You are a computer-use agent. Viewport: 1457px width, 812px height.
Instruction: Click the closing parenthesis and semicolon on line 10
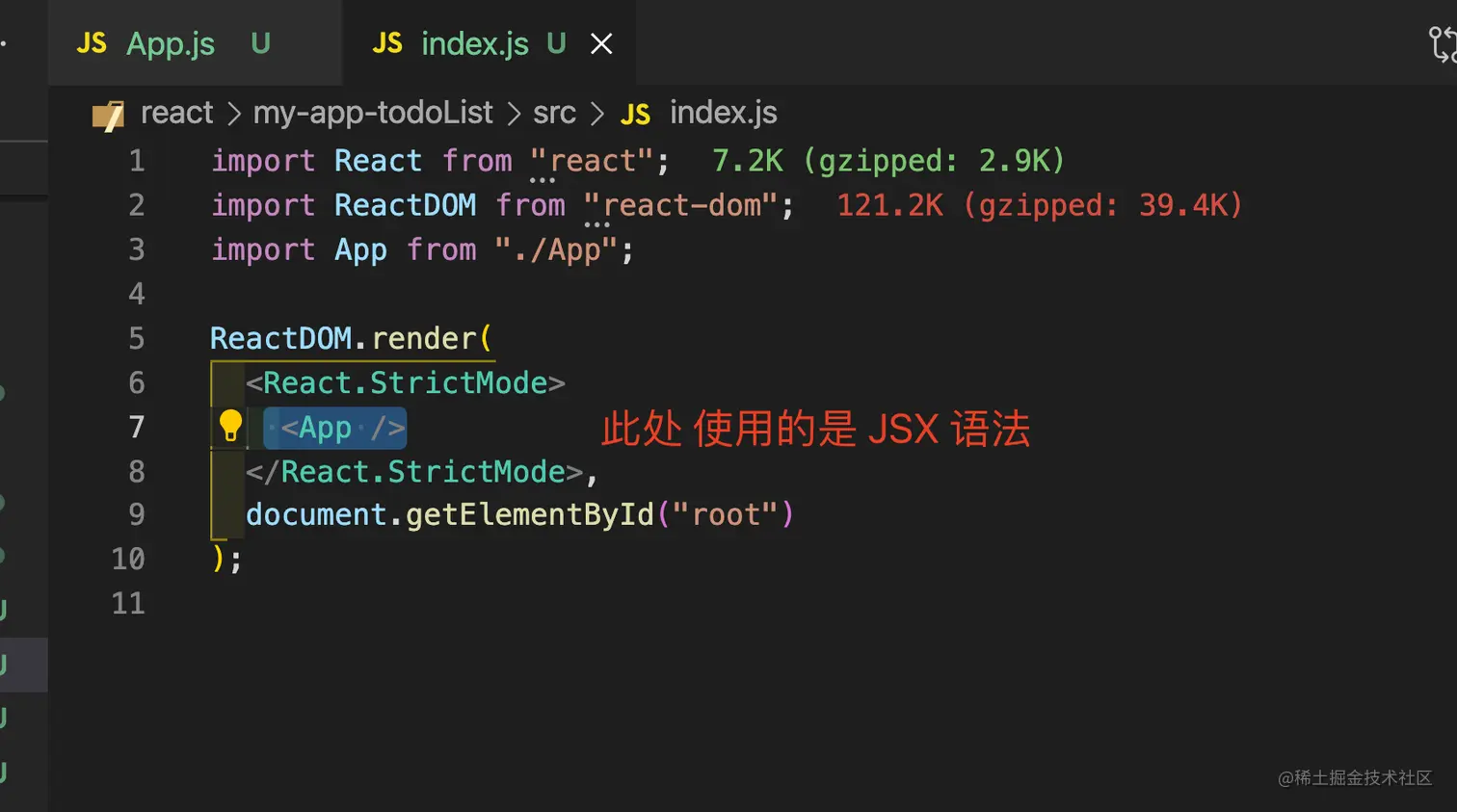pos(226,560)
